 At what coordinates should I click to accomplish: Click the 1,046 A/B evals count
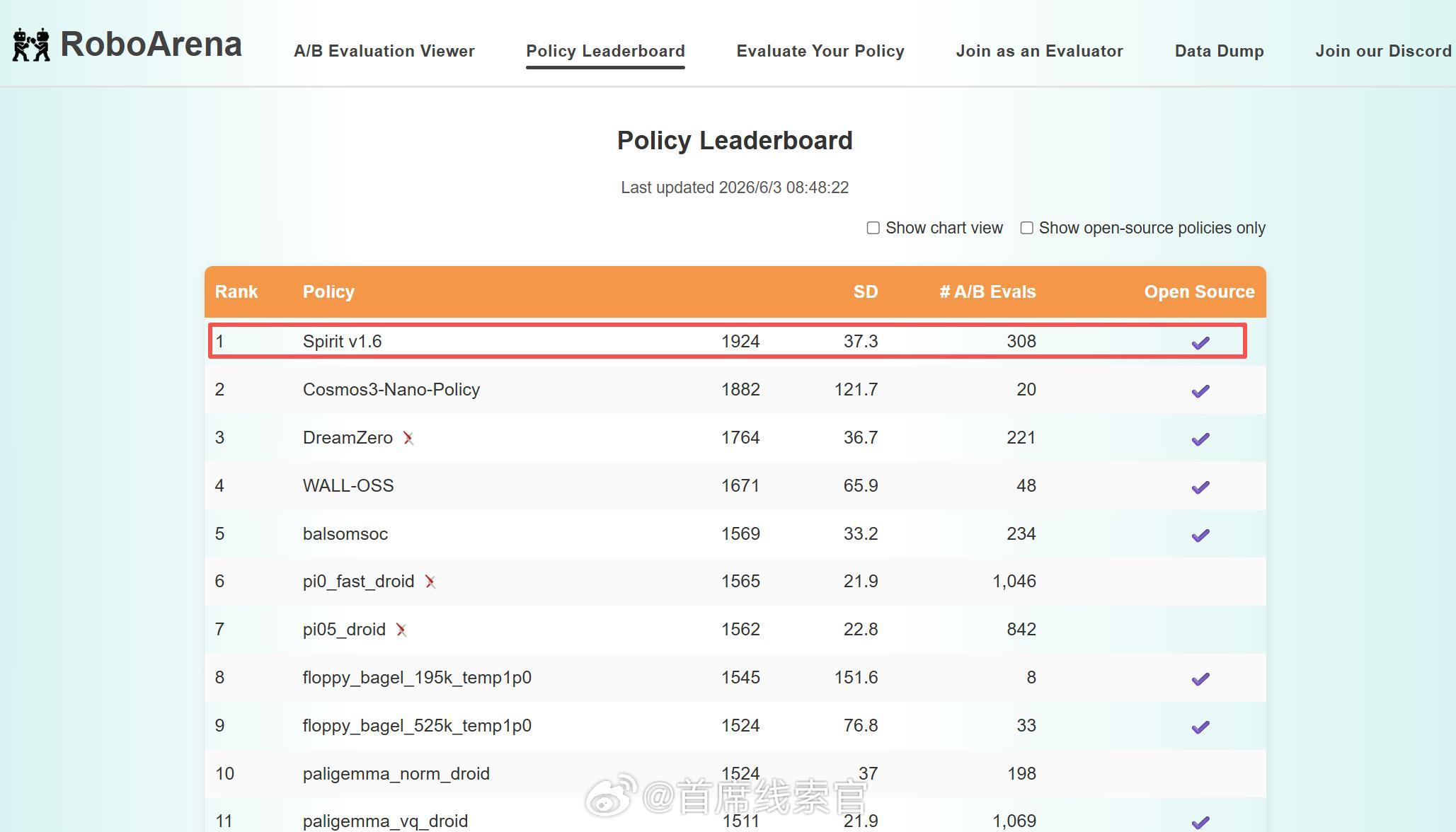pos(1014,581)
